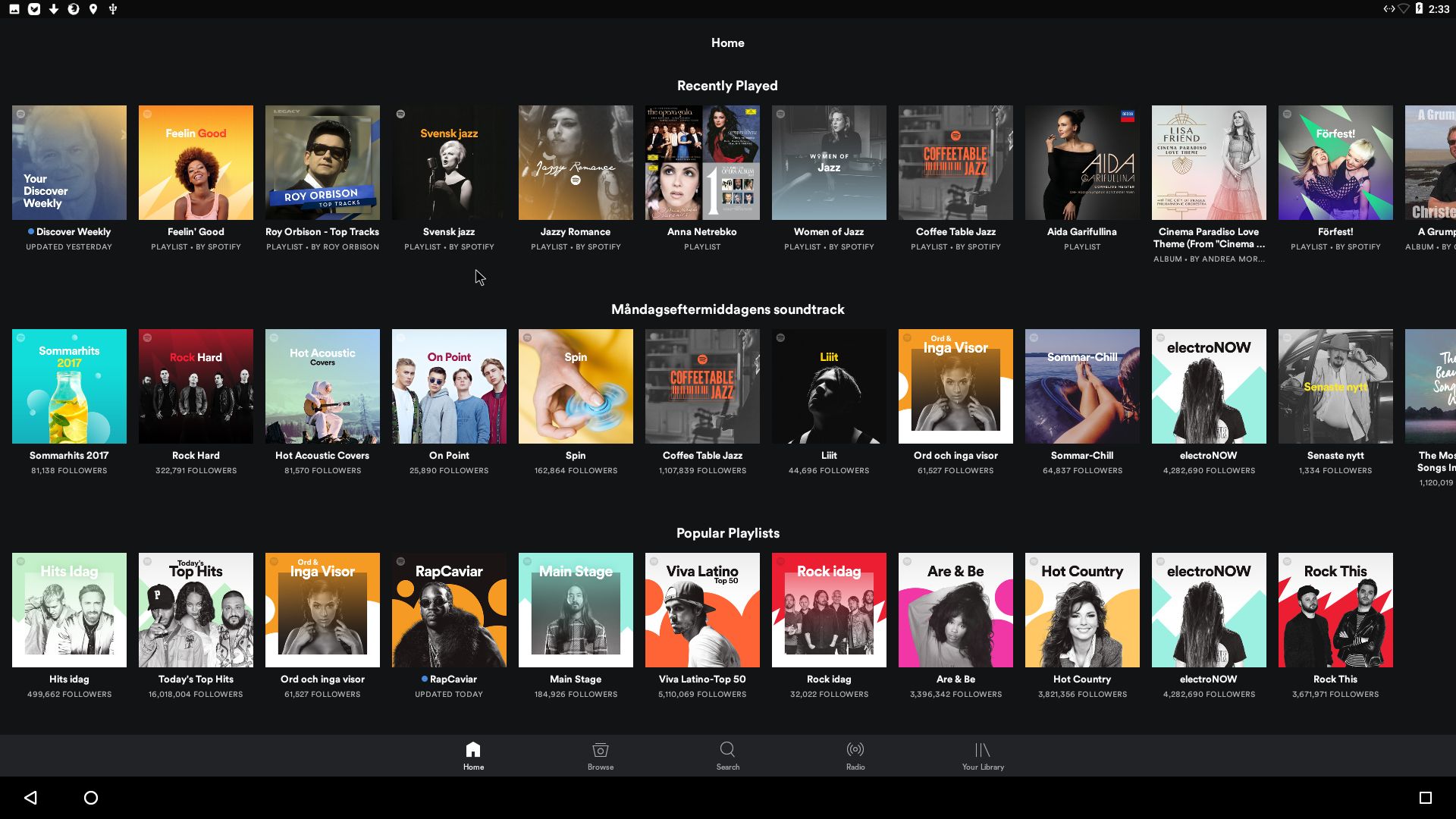Open Hot Country playlist cover
The image size is (1456, 819).
1082,610
